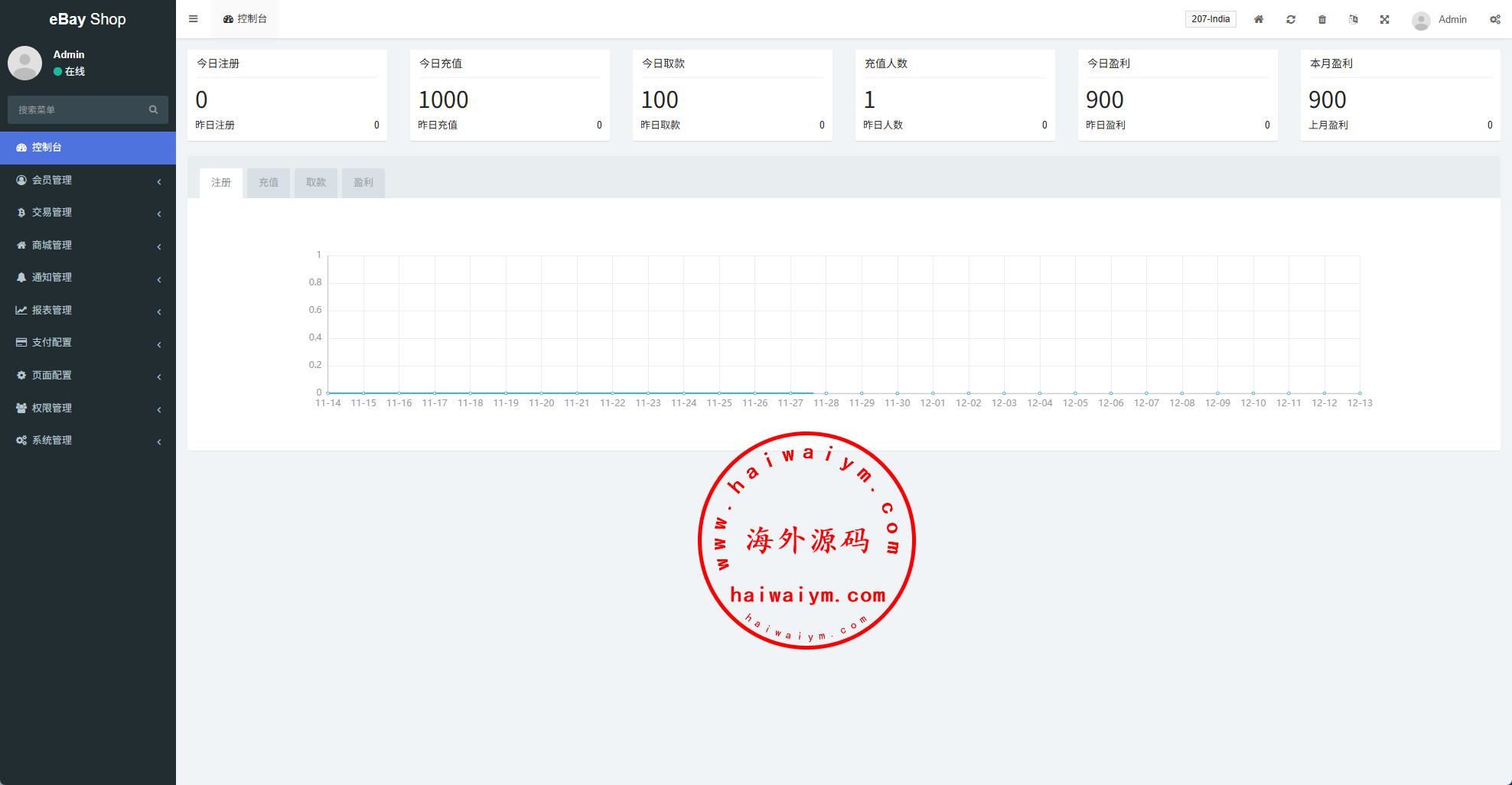The height and width of the screenshot is (785, 1512).
Task: Toggle sidebar with the hamburger icon
Action: point(194,19)
